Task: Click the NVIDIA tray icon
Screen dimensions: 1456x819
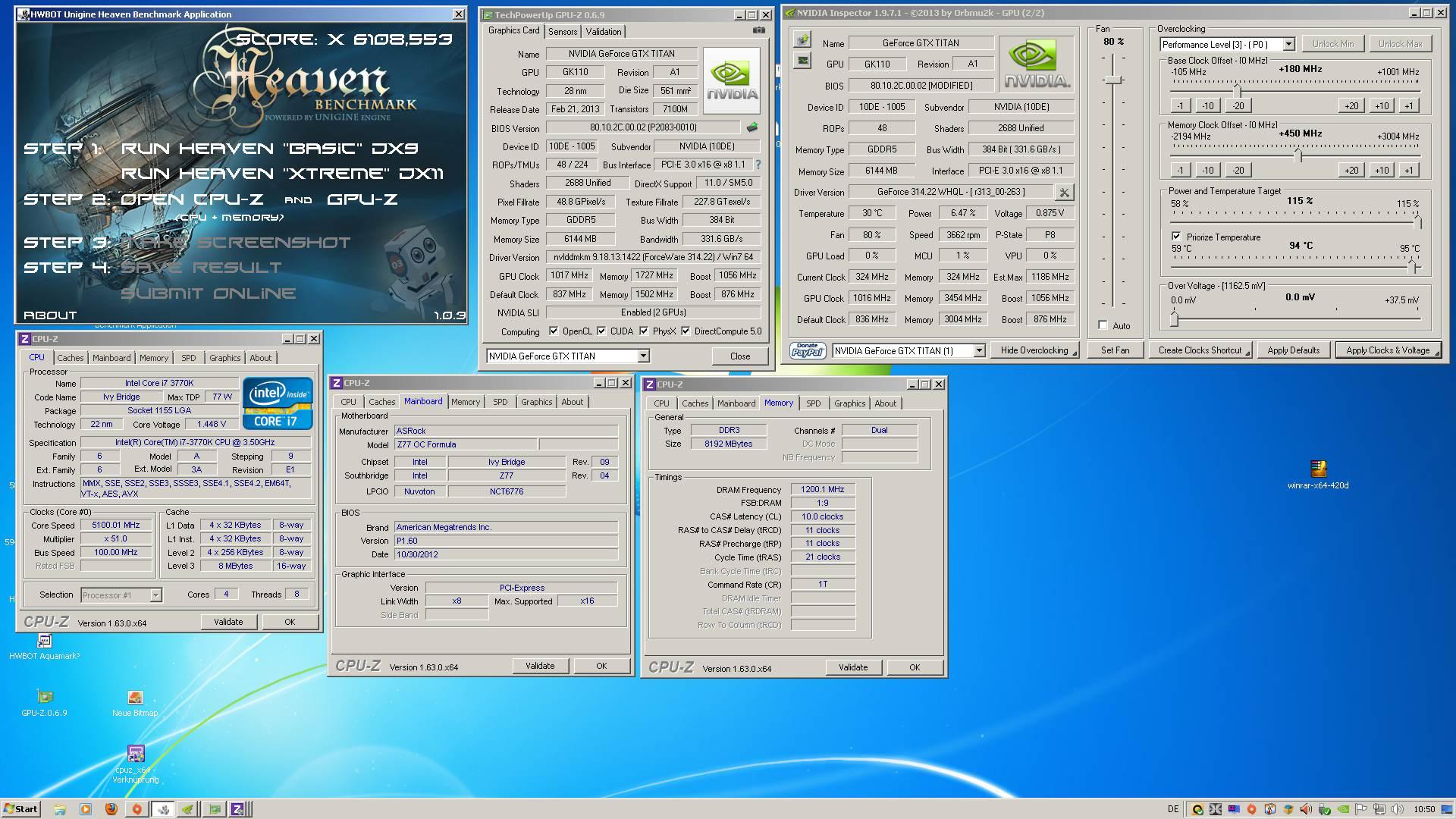Action: tap(1343, 809)
